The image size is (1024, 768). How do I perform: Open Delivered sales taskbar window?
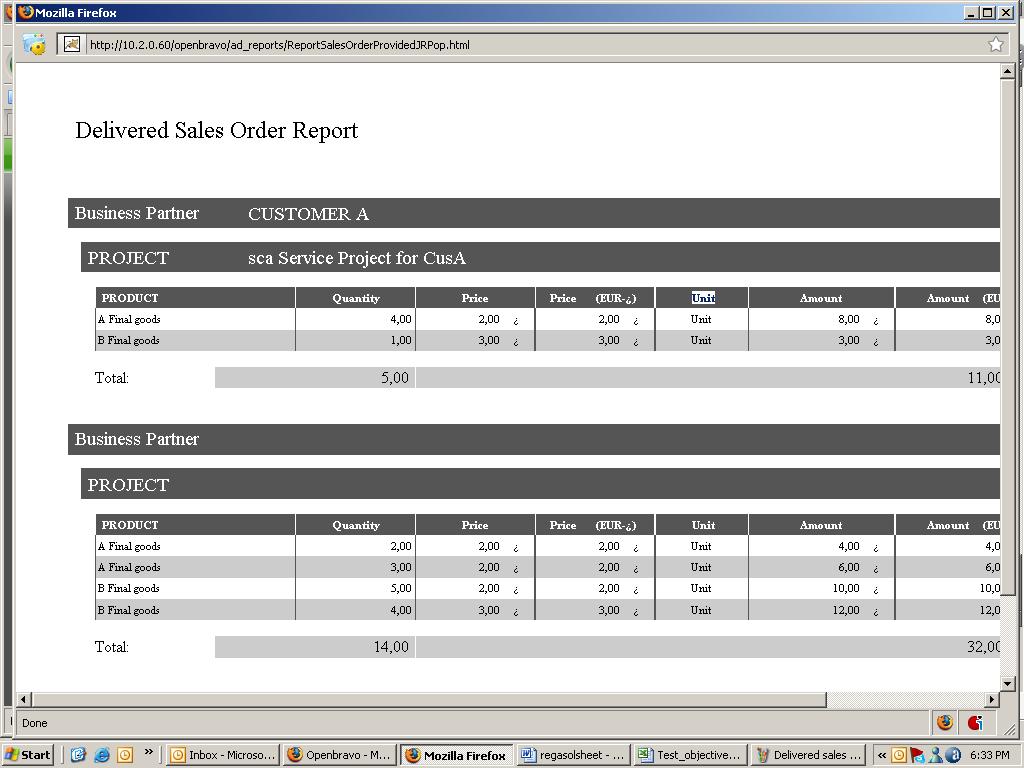[808, 755]
